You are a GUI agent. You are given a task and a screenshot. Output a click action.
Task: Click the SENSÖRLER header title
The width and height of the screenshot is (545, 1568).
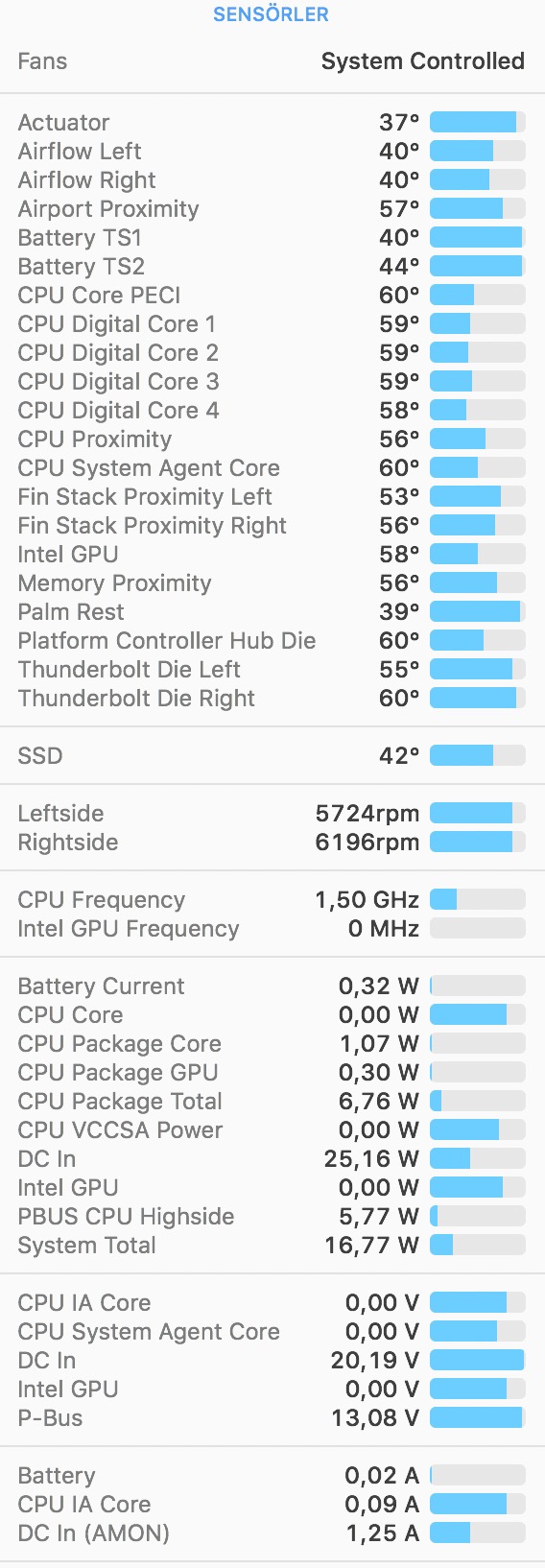[x=271, y=14]
